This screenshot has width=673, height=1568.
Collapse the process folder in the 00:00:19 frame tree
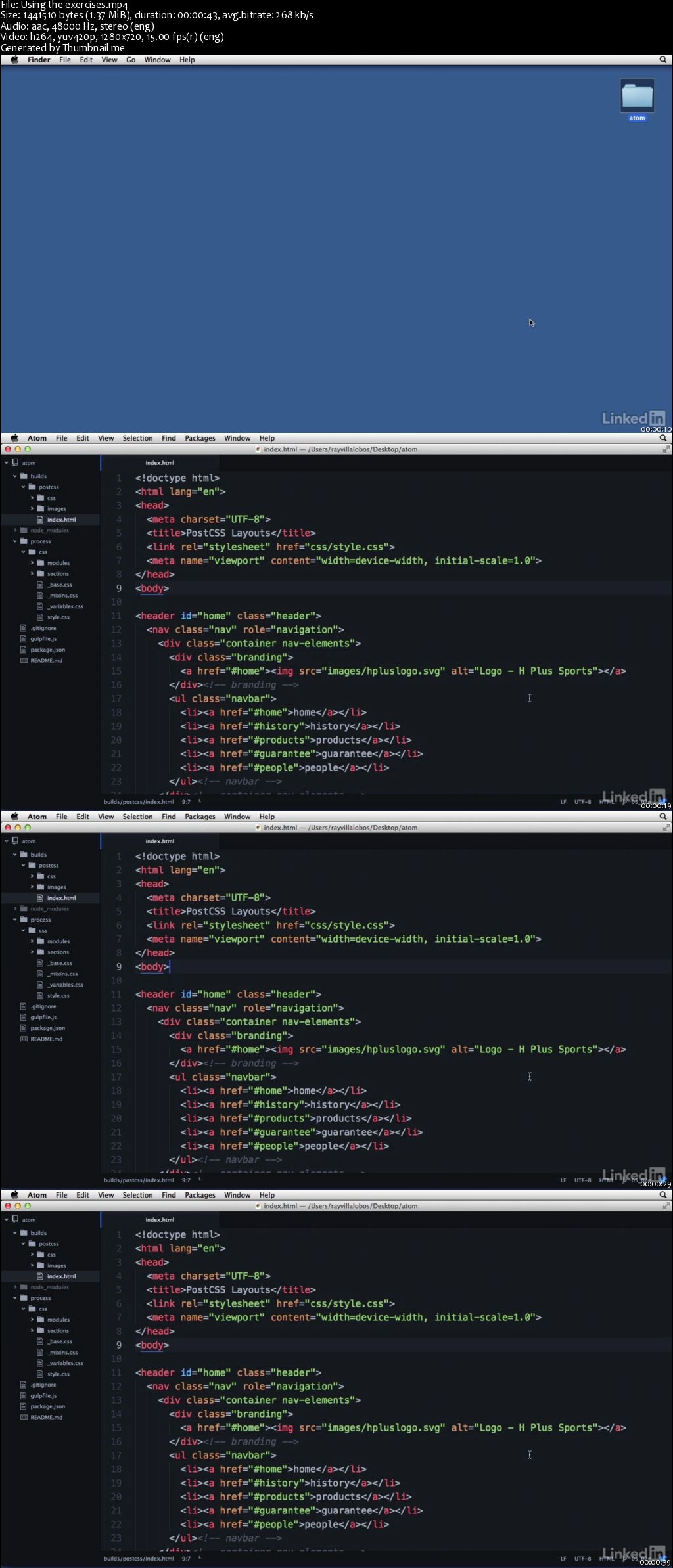coord(15,541)
